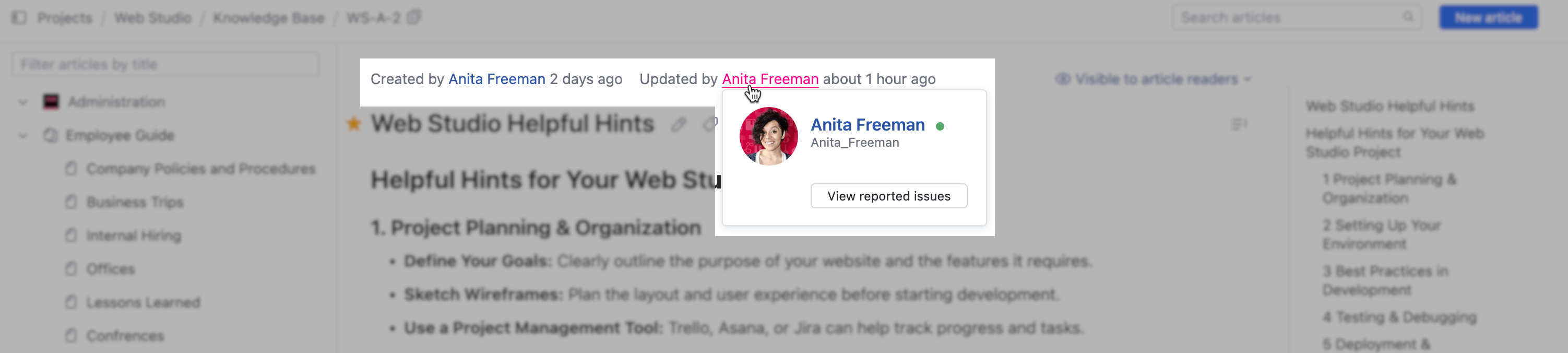Click the table of contents icon

[1239, 125]
